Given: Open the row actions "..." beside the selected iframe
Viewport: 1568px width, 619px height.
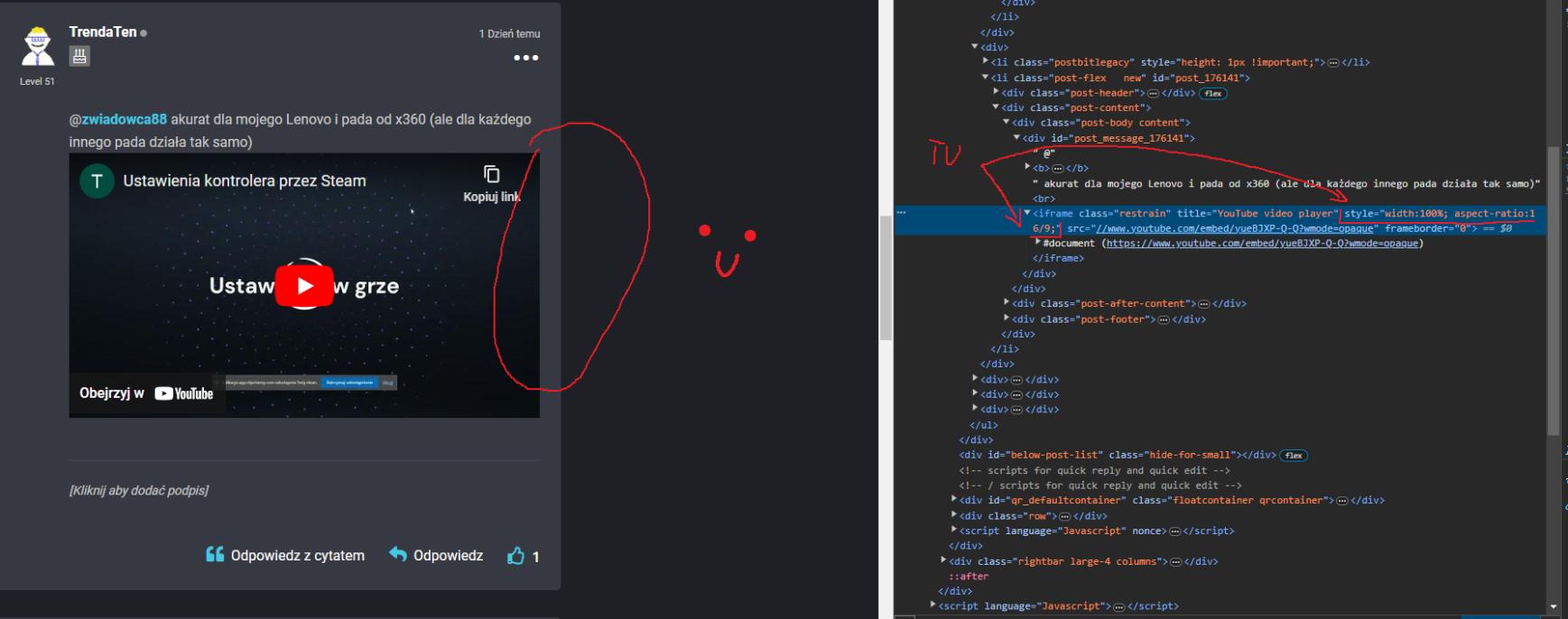Looking at the screenshot, I should (x=901, y=213).
